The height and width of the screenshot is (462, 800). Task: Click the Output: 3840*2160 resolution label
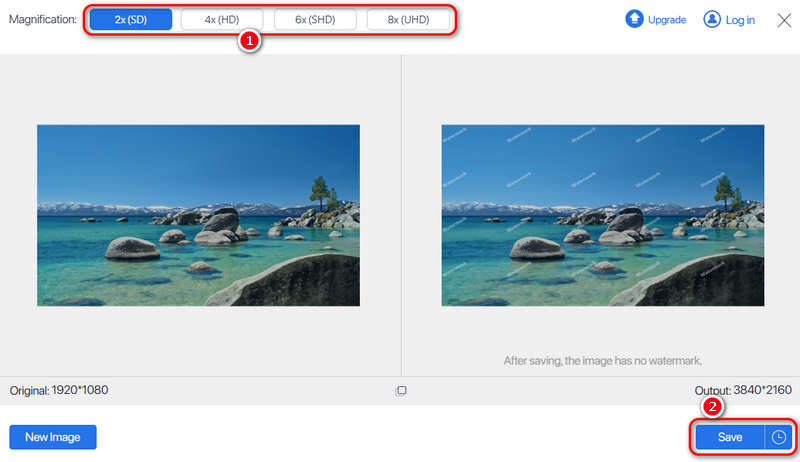point(742,390)
